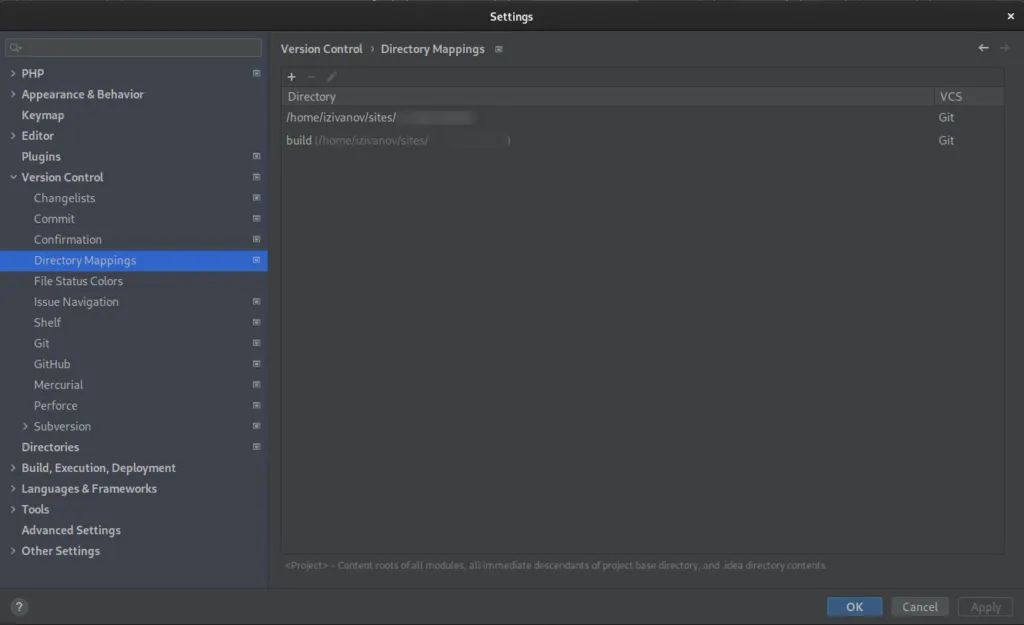Add a new directory mapping with the plus icon
The image size is (1024, 625).
coord(291,77)
